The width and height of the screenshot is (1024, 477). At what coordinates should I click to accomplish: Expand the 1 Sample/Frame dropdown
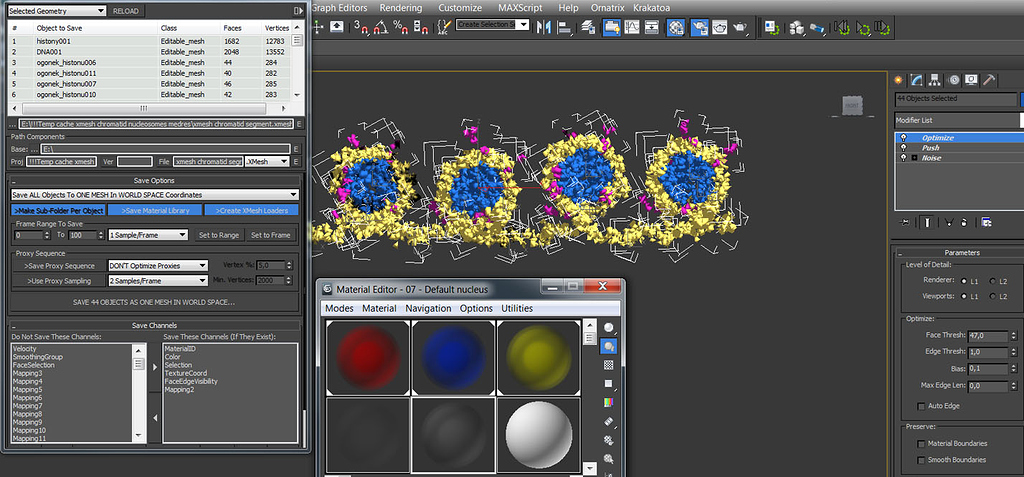pos(149,235)
